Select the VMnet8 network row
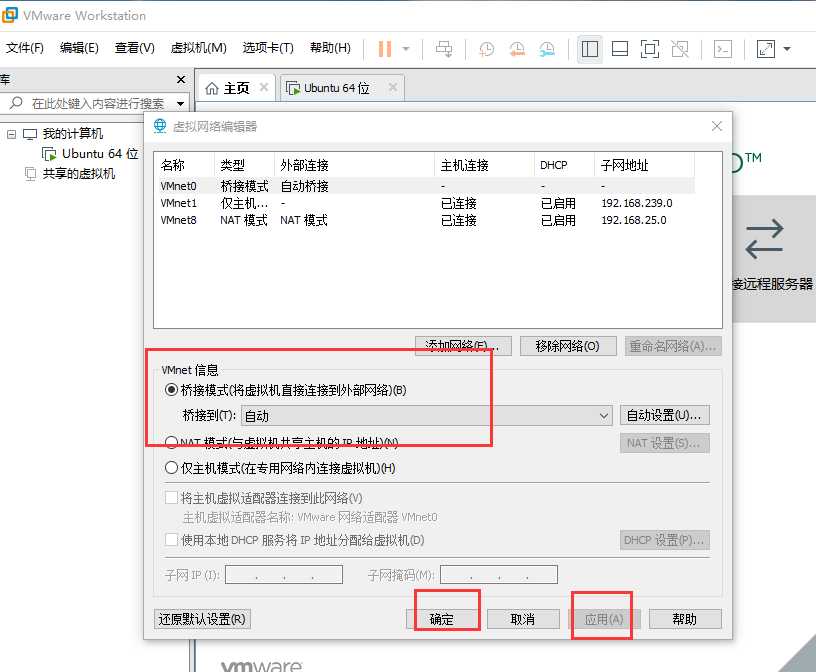Screen dimensions: 816x672 pyautogui.click(x=427, y=220)
